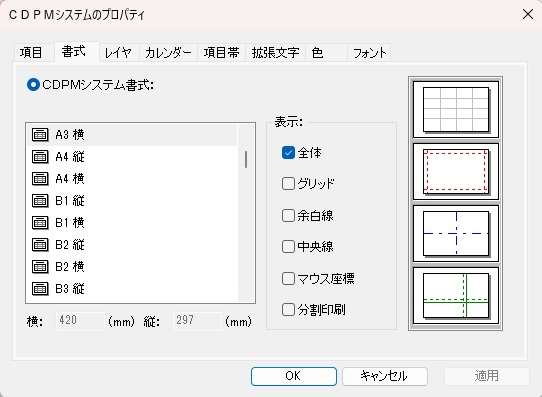Enable the グリッド checkbox
The image size is (542, 397).
pyautogui.click(x=288, y=184)
